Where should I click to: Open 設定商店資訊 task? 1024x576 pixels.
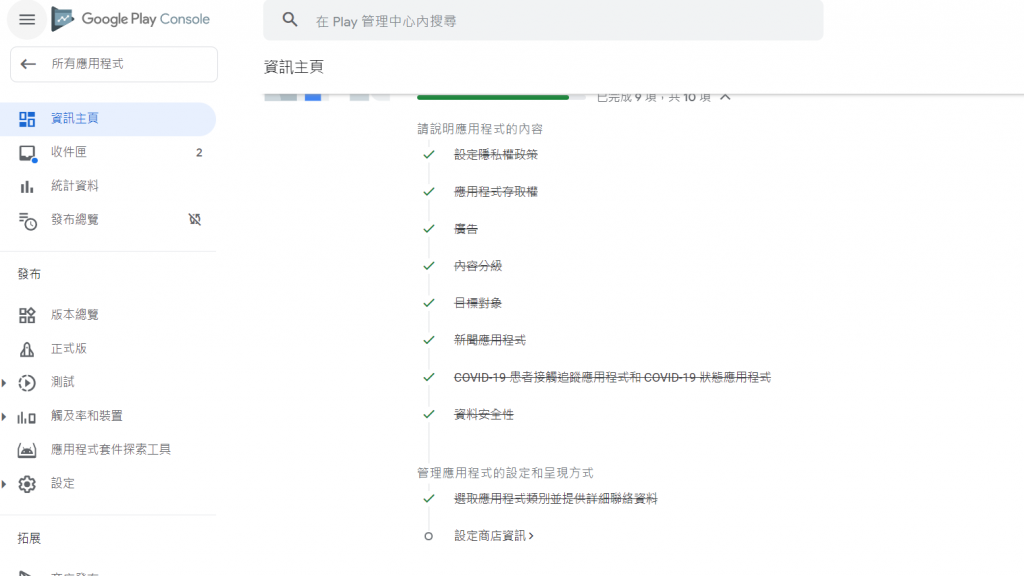point(494,536)
